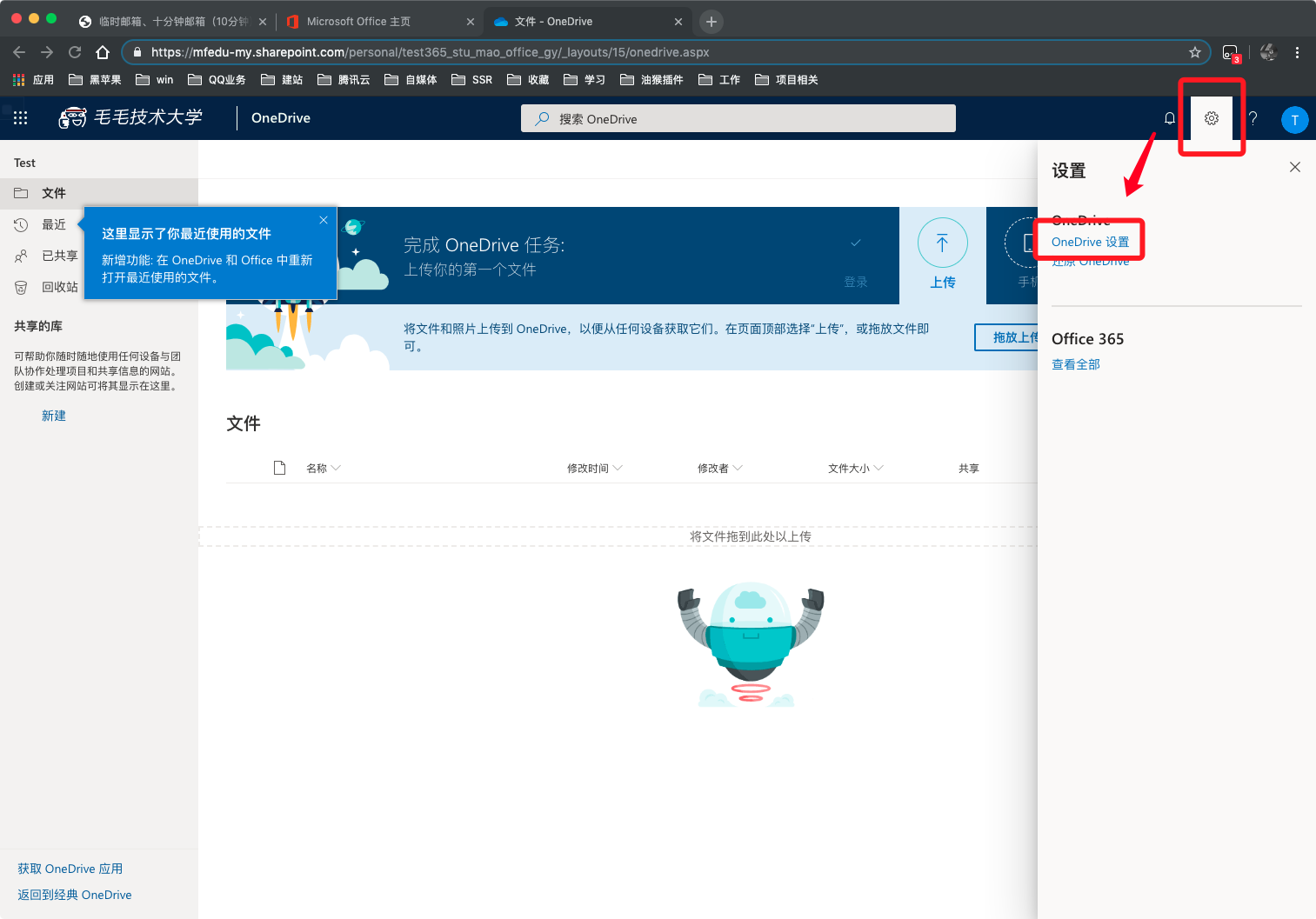The width and height of the screenshot is (1316, 919).
Task: Click the upload arrow circle icon
Action: [x=943, y=243]
